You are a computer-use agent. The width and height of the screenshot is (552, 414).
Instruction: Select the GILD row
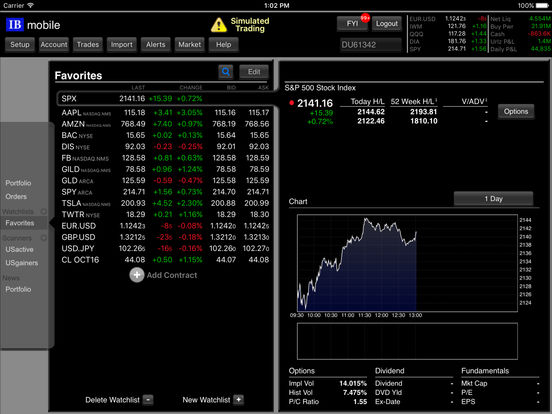pyautogui.click(x=165, y=169)
